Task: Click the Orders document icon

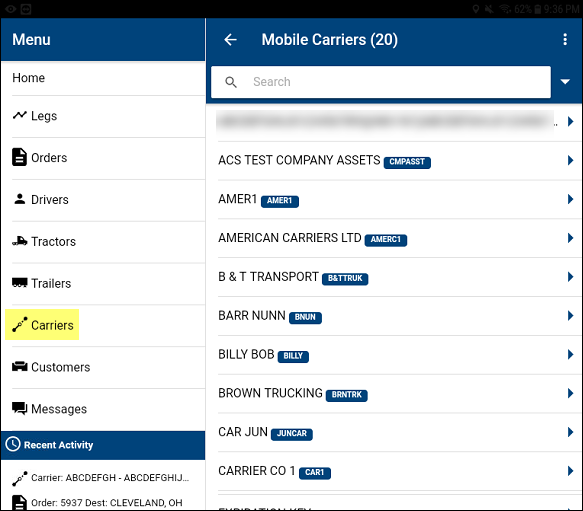Action: point(19,157)
